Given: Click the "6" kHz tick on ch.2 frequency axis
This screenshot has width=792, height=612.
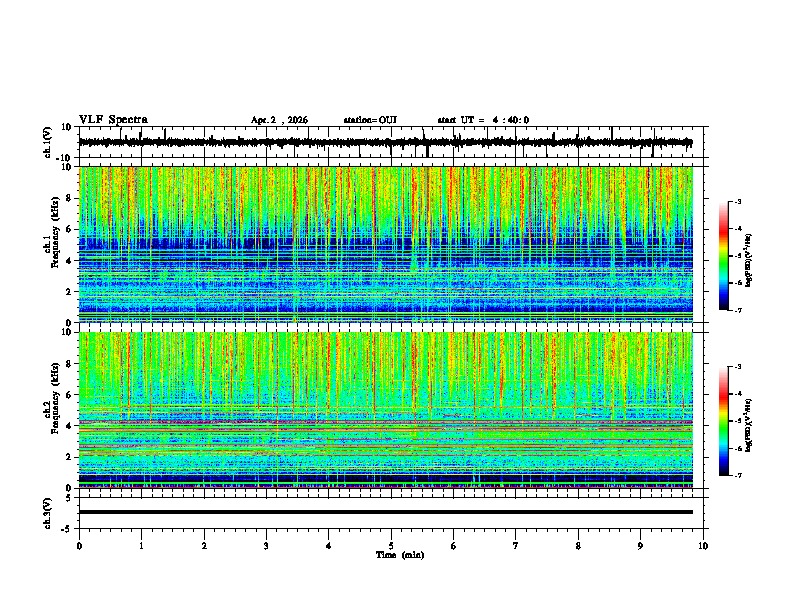Looking at the screenshot, I should (70, 395).
